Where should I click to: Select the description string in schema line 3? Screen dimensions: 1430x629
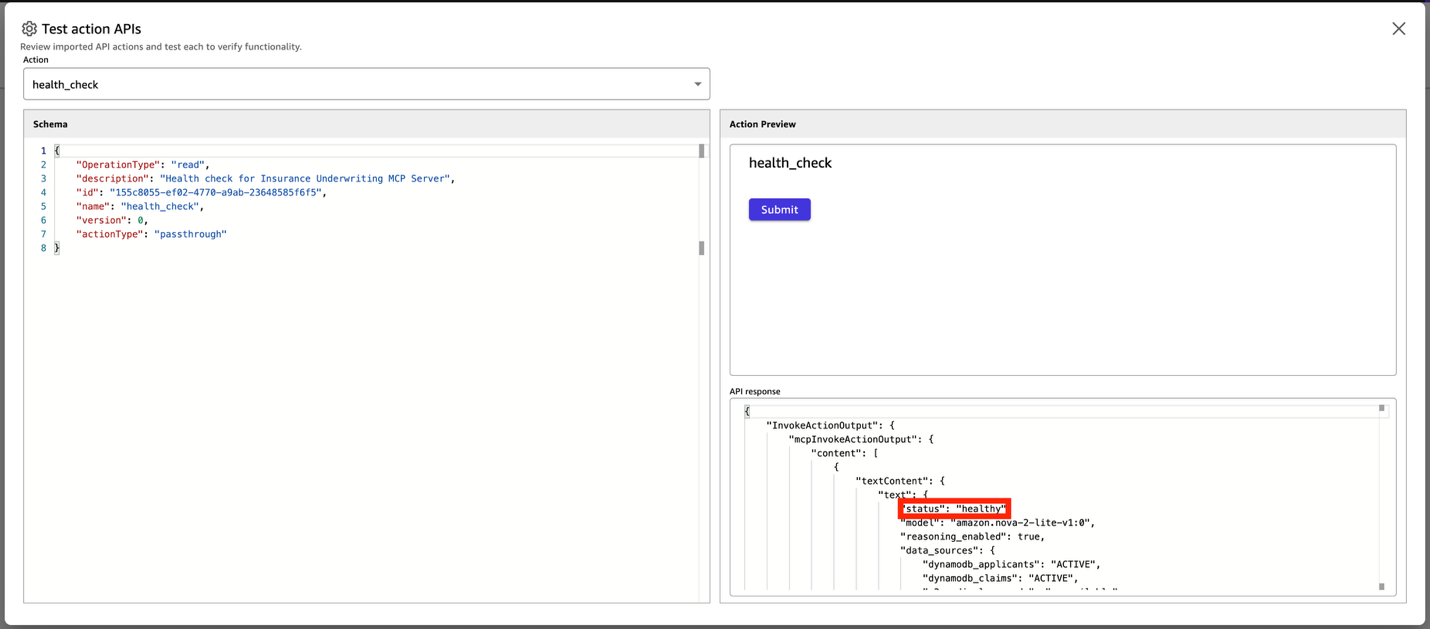306,179
